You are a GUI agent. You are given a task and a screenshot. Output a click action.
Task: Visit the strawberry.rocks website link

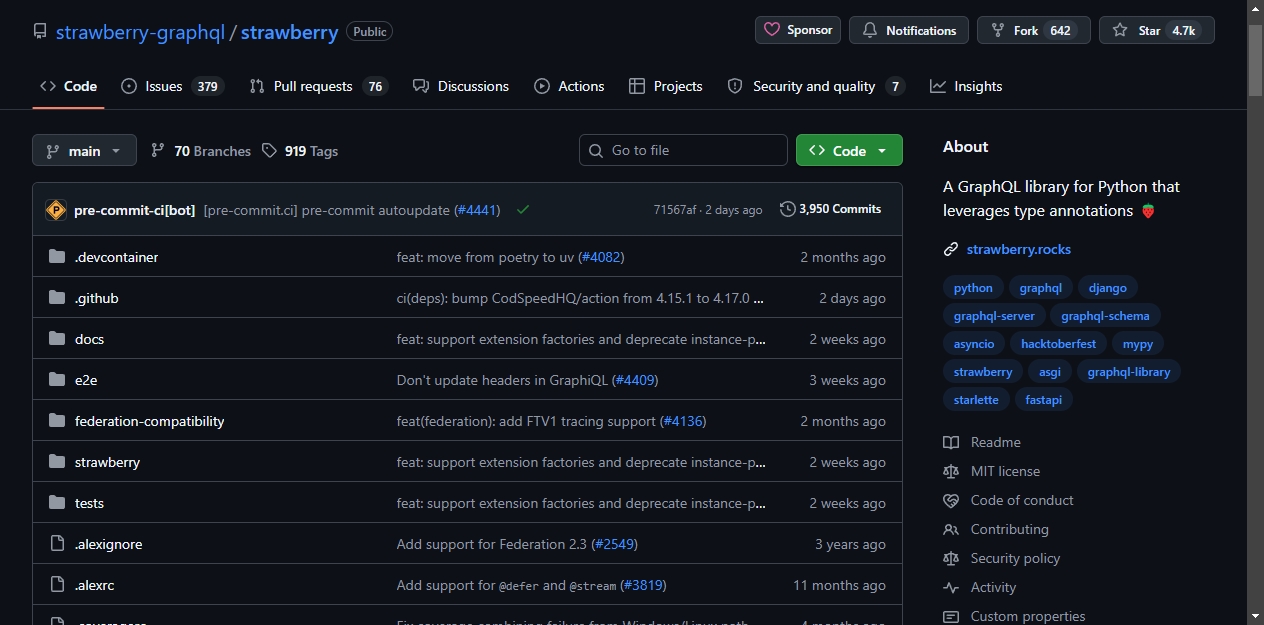(1018, 249)
